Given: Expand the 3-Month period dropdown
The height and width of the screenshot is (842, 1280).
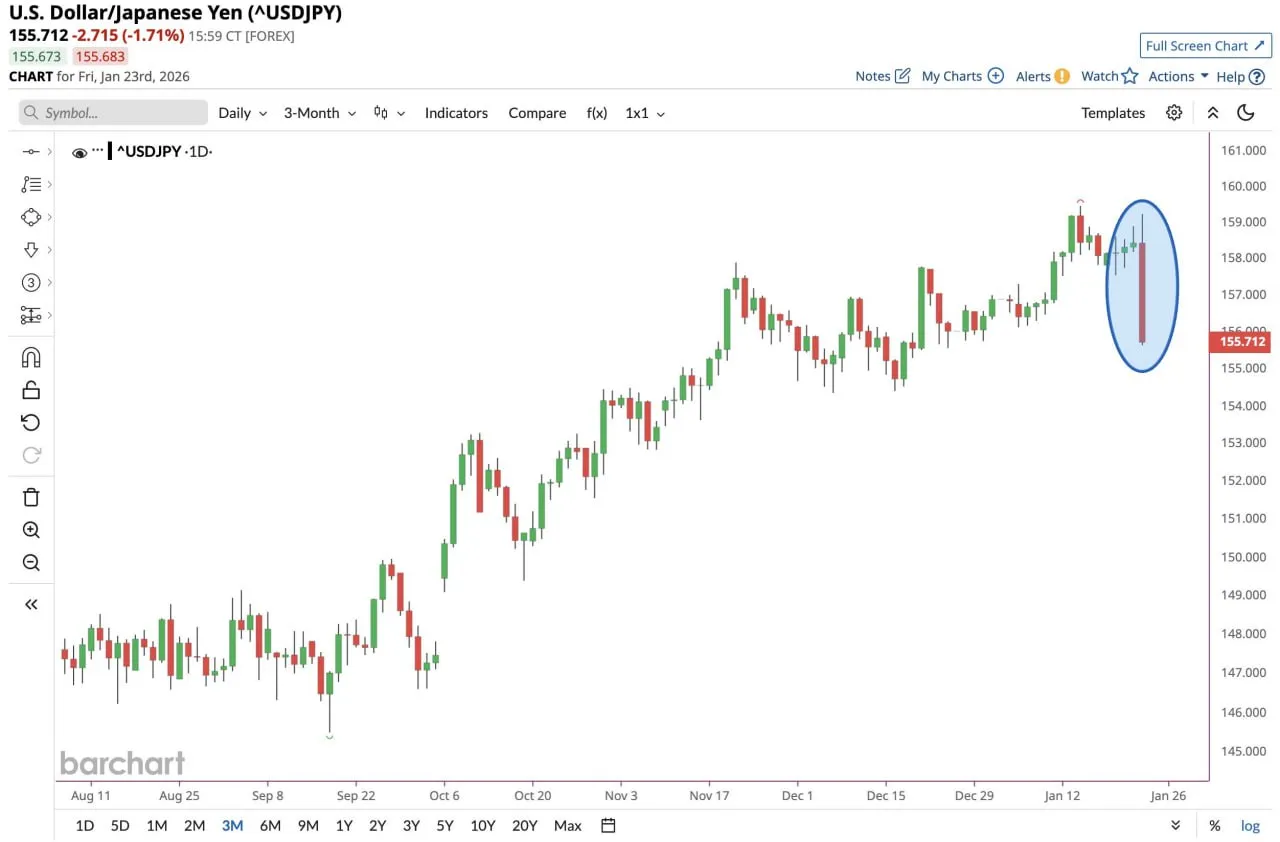Looking at the screenshot, I should [x=320, y=113].
